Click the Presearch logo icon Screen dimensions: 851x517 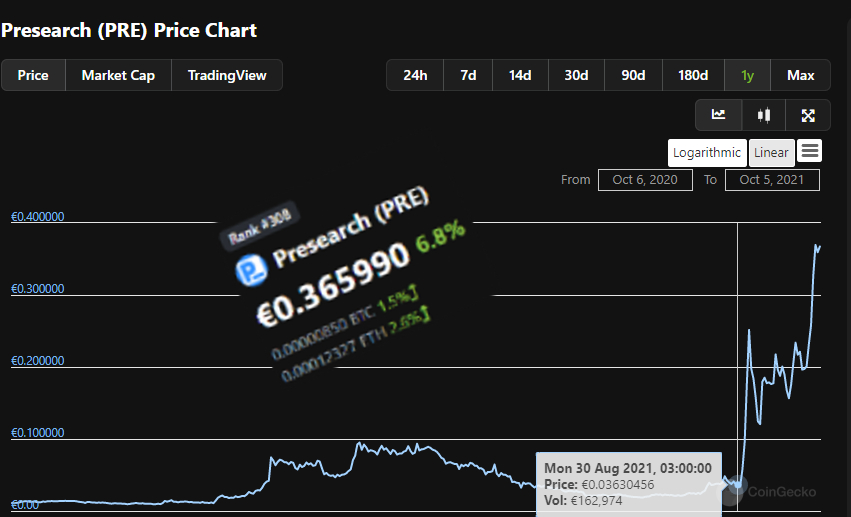pyautogui.click(x=249, y=270)
